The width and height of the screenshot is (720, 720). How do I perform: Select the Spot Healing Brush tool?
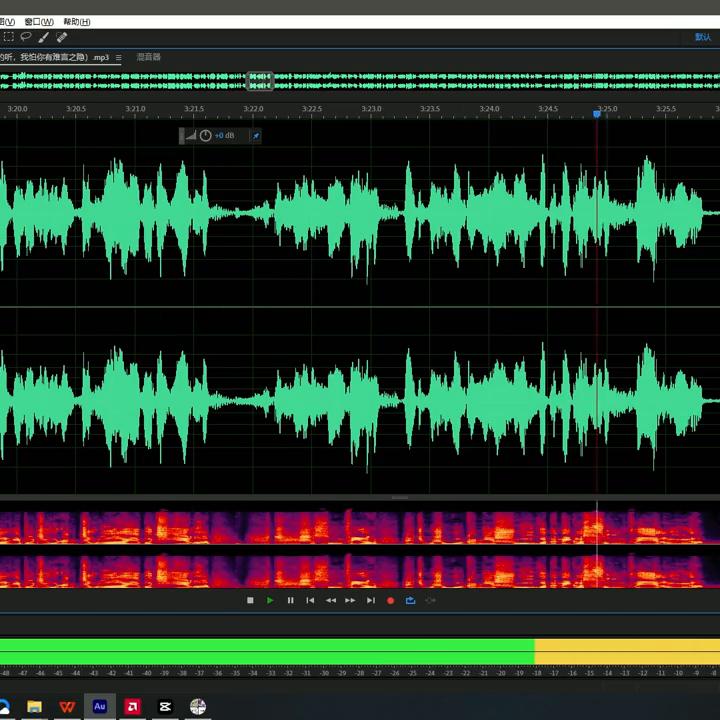click(x=61, y=37)
